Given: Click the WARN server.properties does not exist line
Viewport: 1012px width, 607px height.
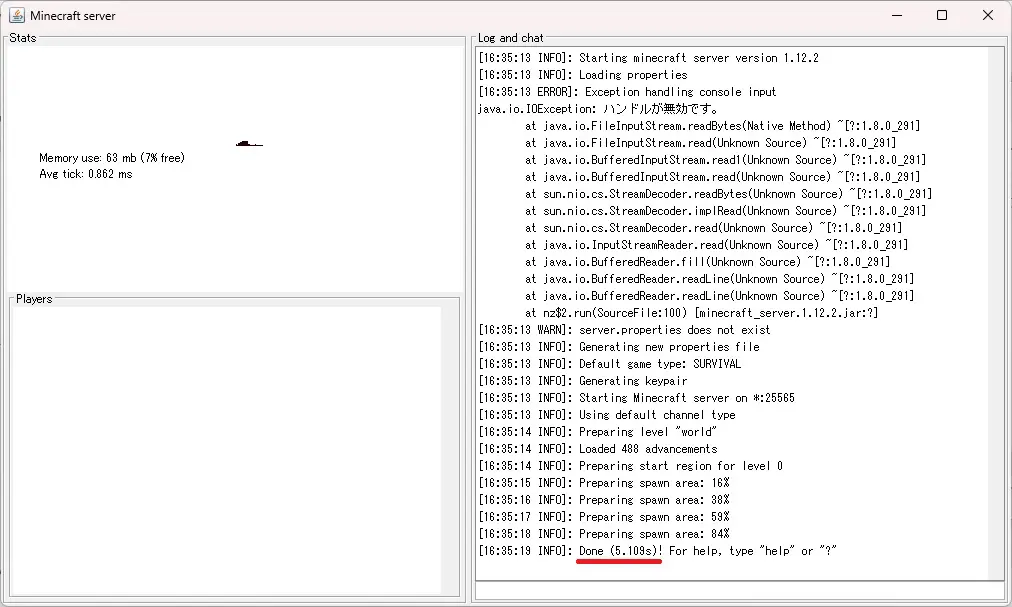Looking at the screenshot, I should pyautogui.click(x=625, y=330).
